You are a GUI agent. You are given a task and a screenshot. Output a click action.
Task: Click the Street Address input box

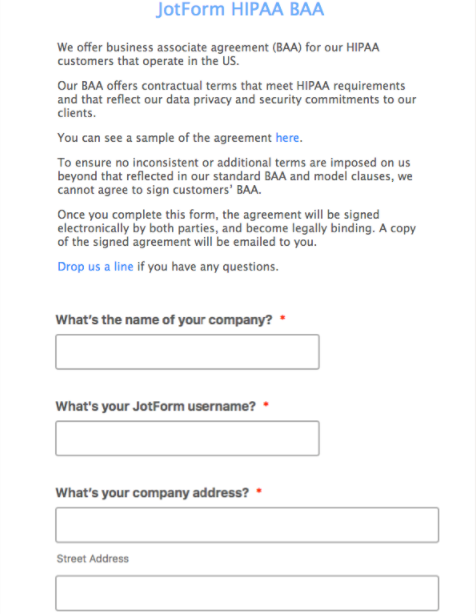coord(247,525)
